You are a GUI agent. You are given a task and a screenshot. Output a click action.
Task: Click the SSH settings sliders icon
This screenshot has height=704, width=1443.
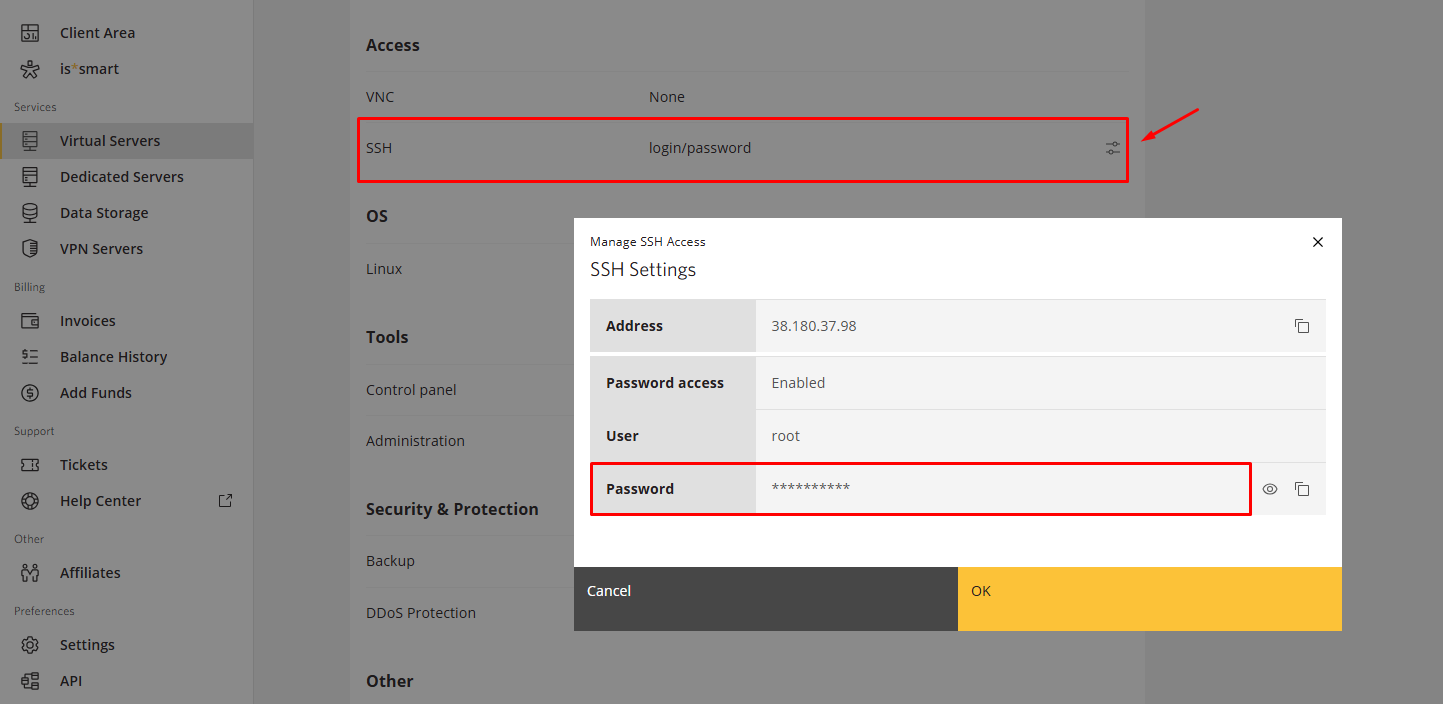click(1113, 148)
